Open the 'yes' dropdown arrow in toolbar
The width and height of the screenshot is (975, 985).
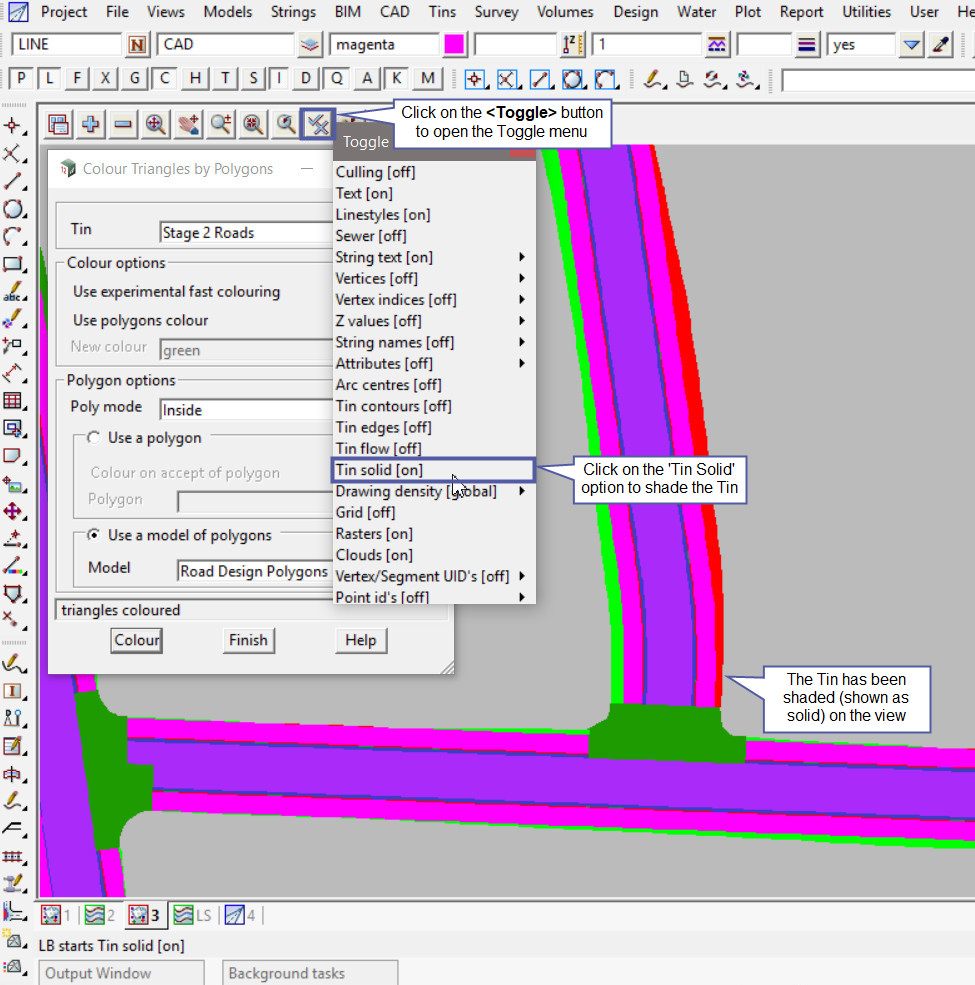pyautogui.click(x=910, y=45)
